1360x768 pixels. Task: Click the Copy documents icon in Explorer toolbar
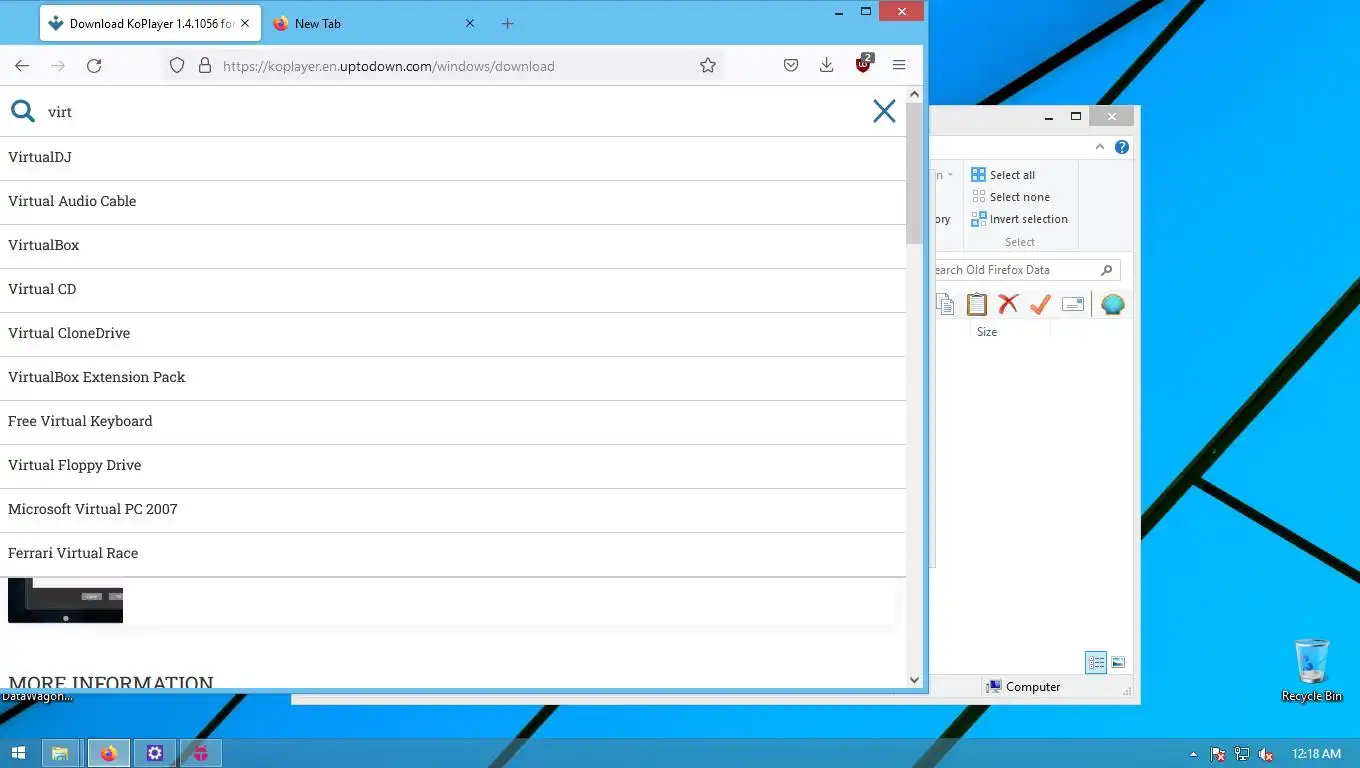[x=945, y=304]
